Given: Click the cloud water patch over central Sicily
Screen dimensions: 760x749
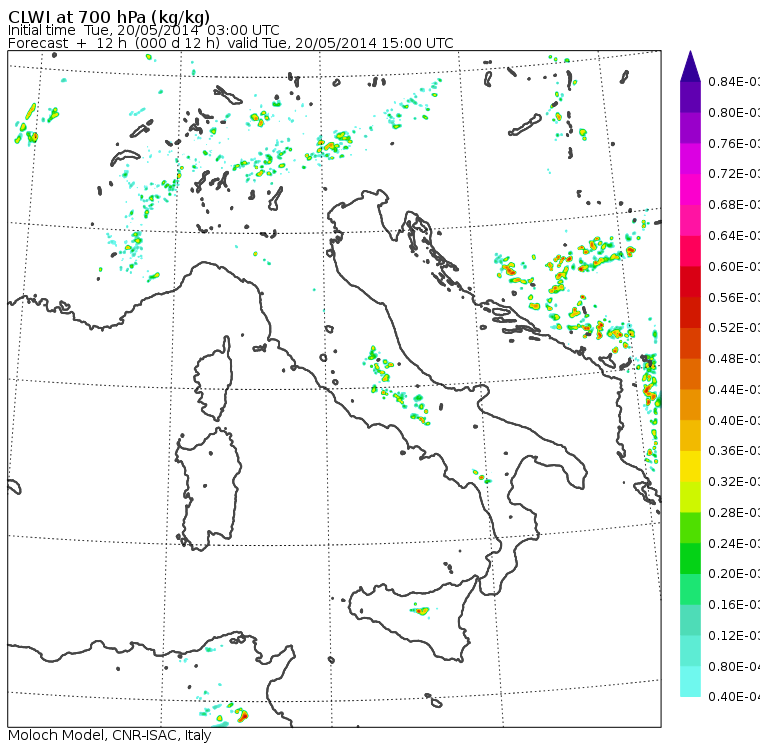Looking at the screenshot, I should pos(421,611).
